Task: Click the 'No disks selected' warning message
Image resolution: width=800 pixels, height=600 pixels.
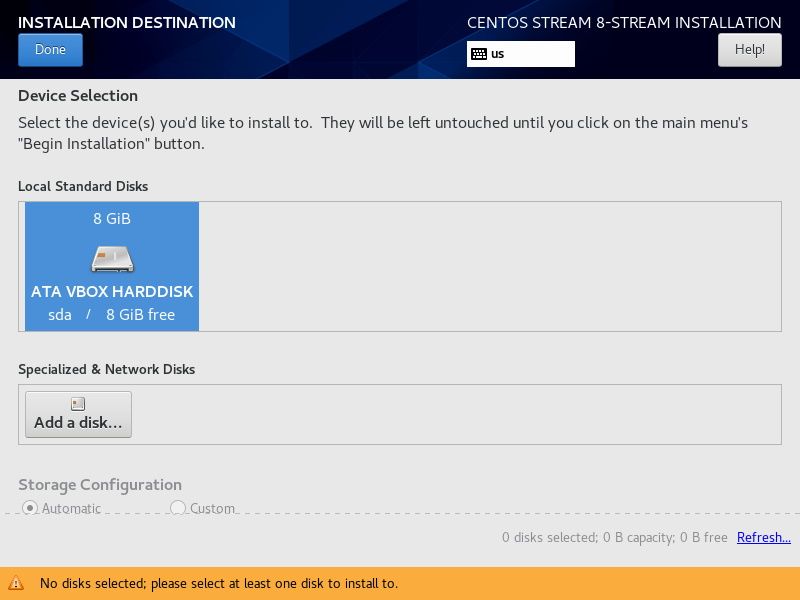Action: [x=219, y=583]
